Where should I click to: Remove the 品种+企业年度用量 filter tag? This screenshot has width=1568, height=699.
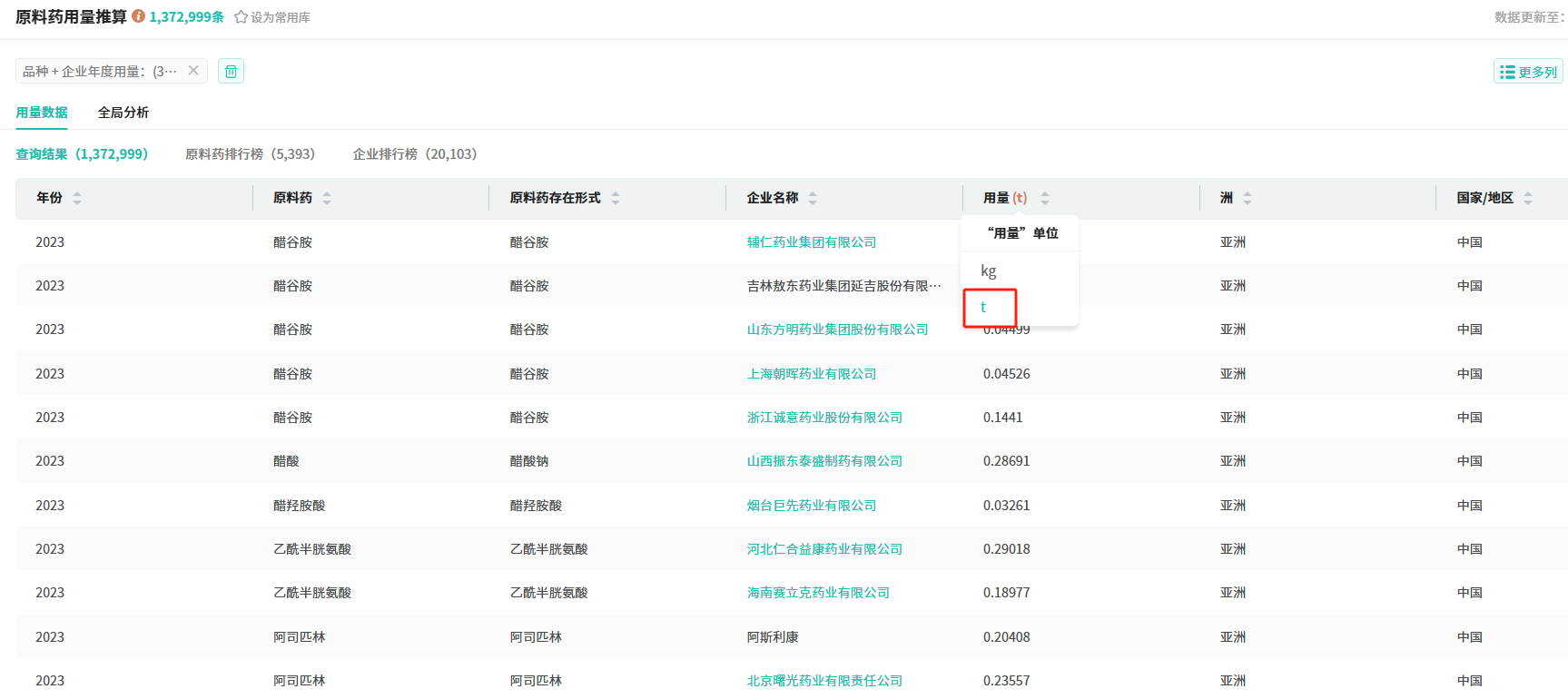tap(193, 70)
